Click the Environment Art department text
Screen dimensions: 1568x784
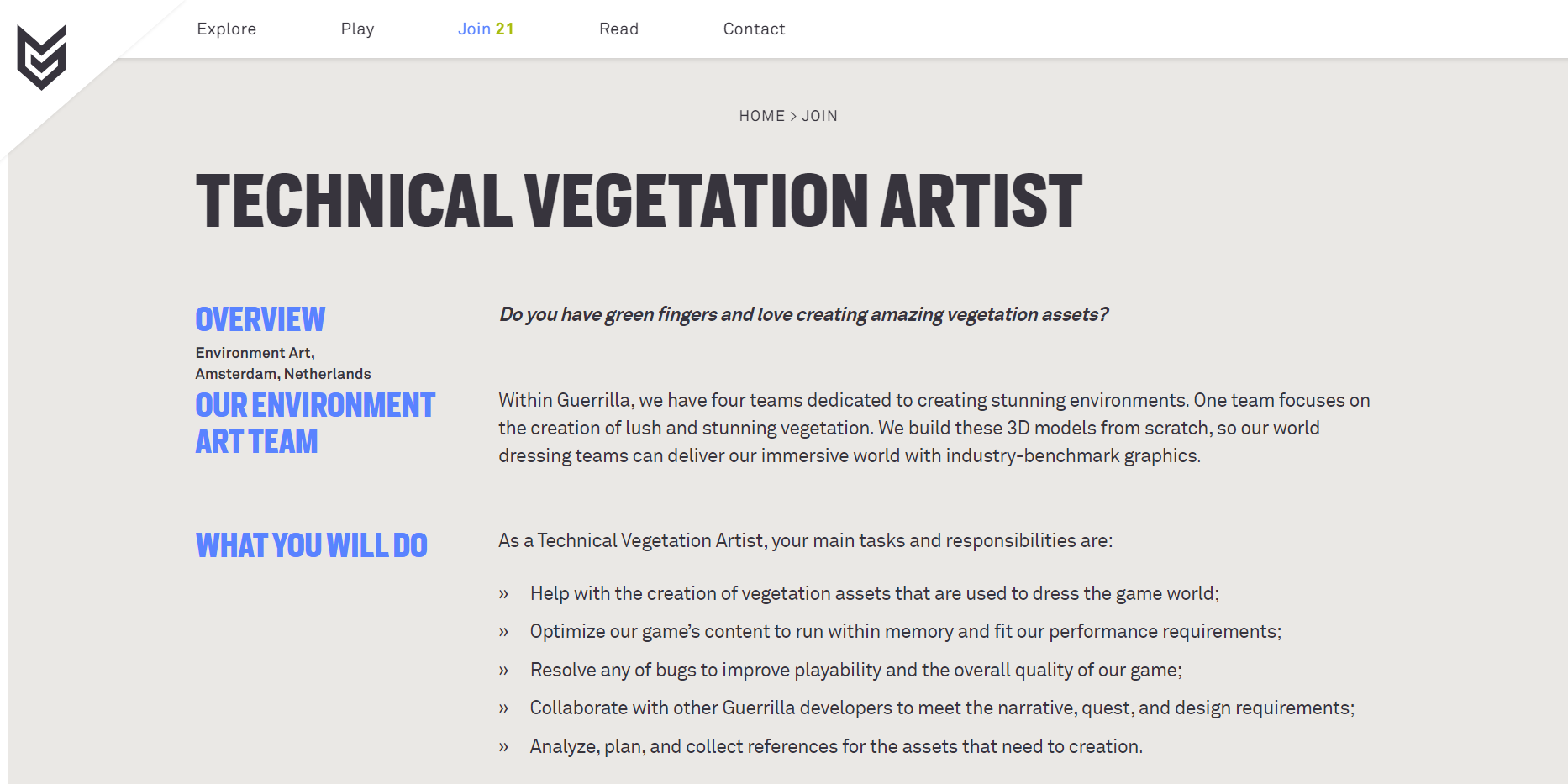[255, 353]
